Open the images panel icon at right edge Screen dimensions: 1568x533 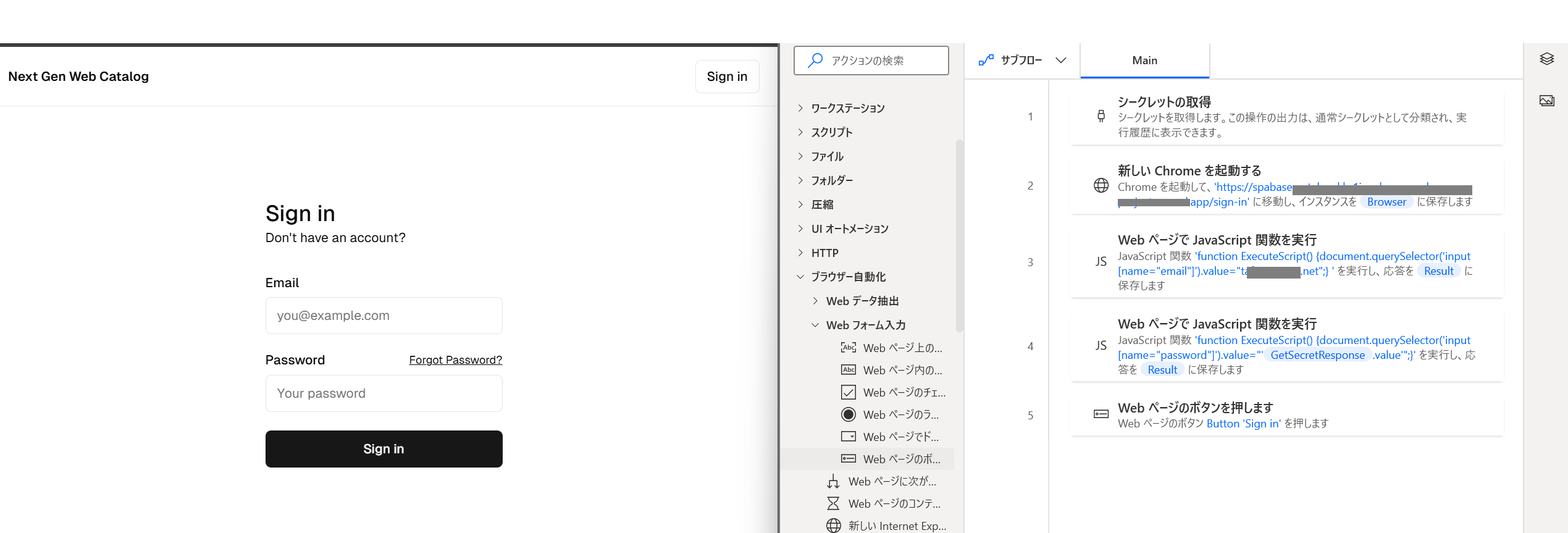pyautogui.click(x=1546, y=101)
